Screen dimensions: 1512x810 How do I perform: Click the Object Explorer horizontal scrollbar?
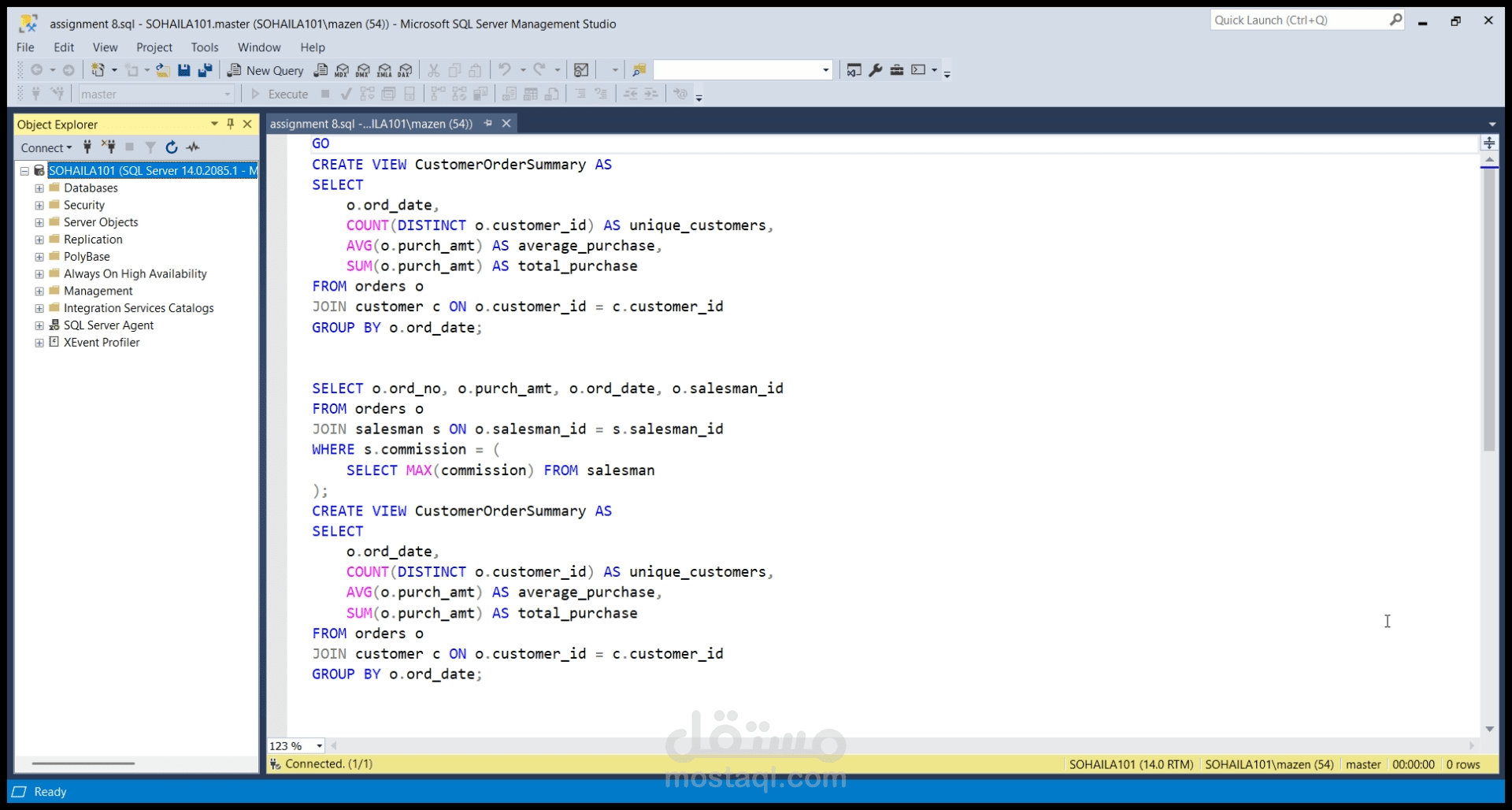(83, 764)
